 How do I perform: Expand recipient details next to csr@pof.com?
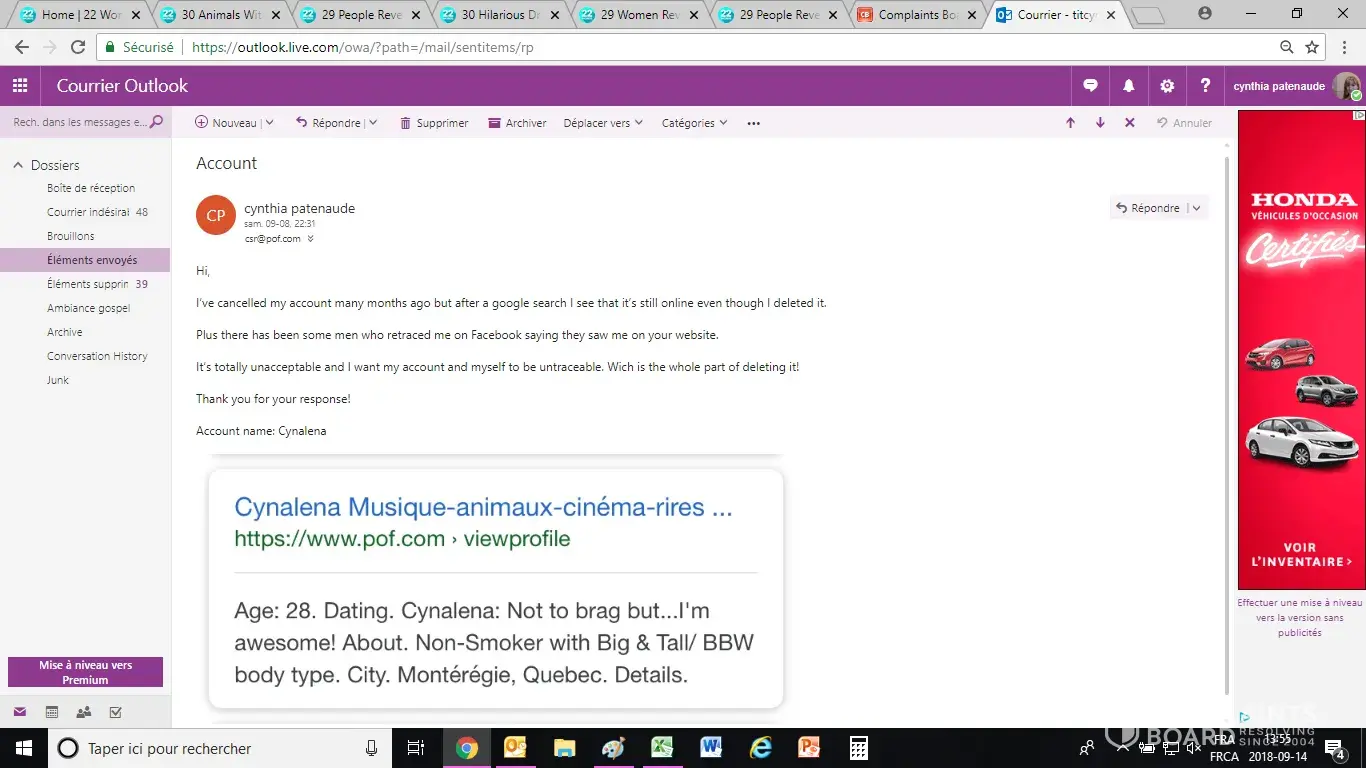(x=311, y=239)
